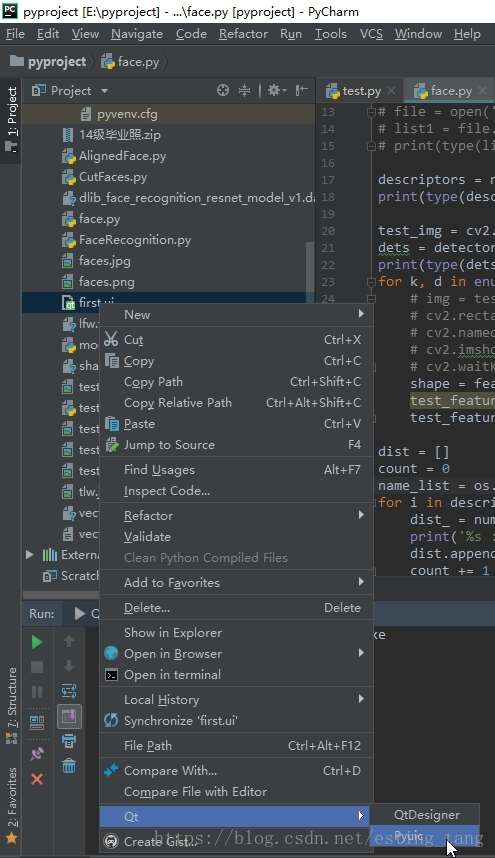495x858 pixels.
Task: Click the scroll-from-source target icon in Project panel
Action: pyautogui.click(x=223, y=90)
